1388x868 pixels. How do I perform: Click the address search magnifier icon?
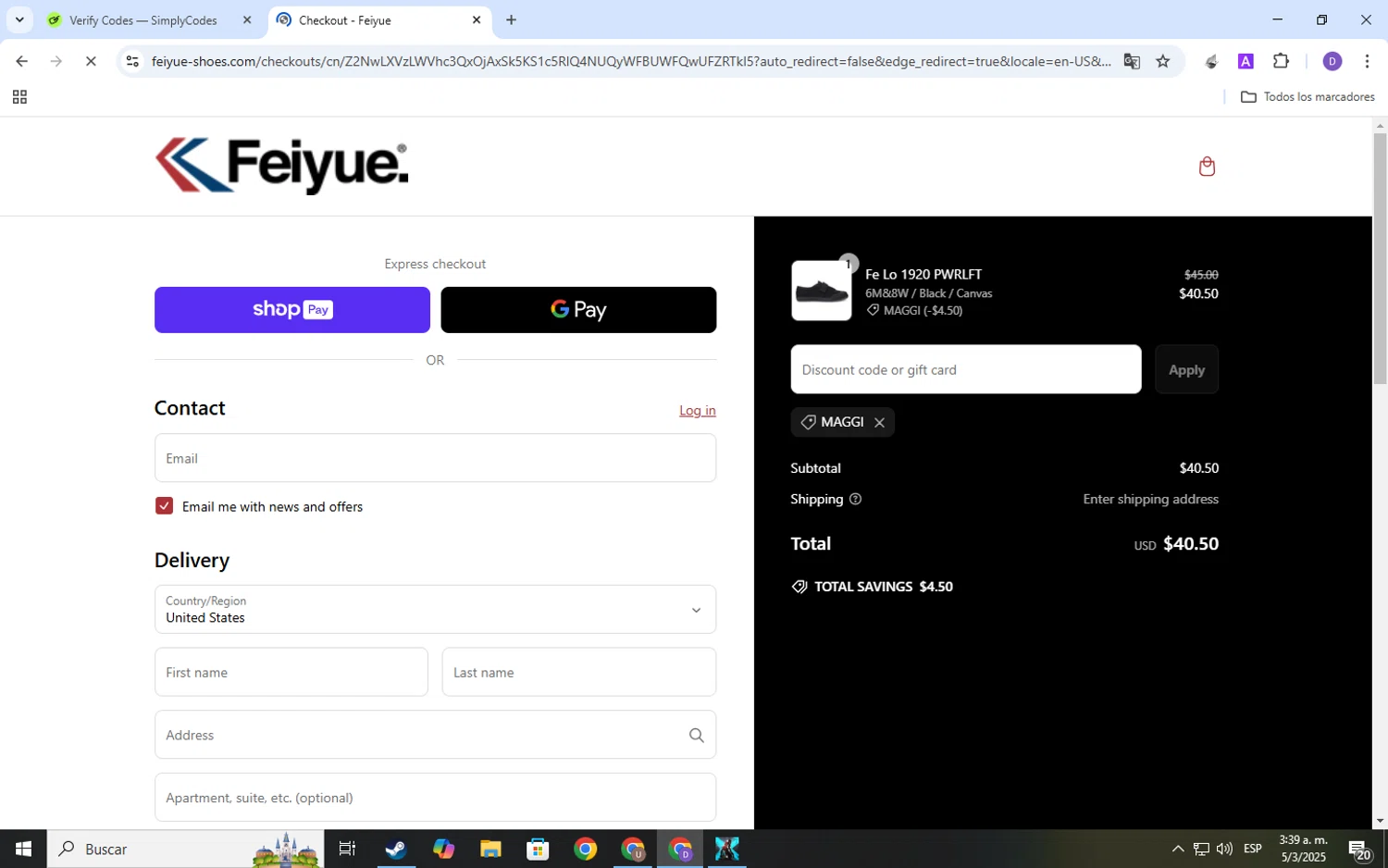click(696, 735)
